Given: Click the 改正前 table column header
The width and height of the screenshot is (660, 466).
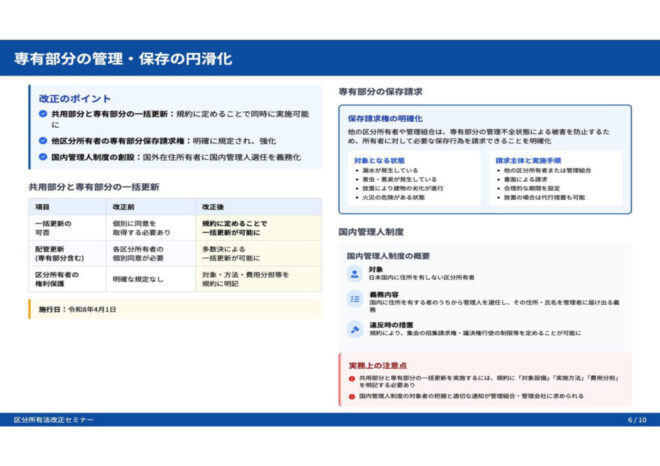Looking at the screenshot, I should click(x=123, y=205).
